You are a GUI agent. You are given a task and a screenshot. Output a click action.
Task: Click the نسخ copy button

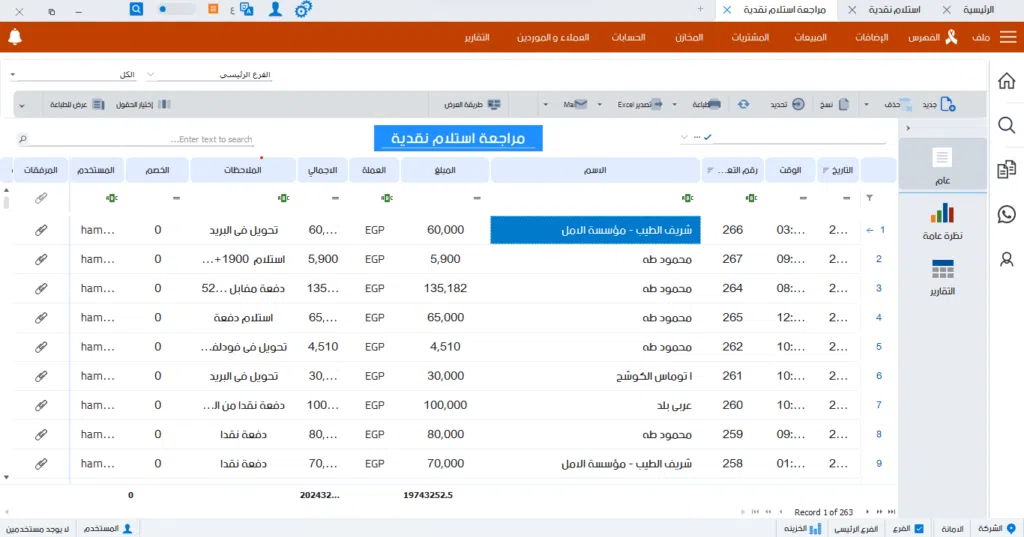tap(836, 104)
